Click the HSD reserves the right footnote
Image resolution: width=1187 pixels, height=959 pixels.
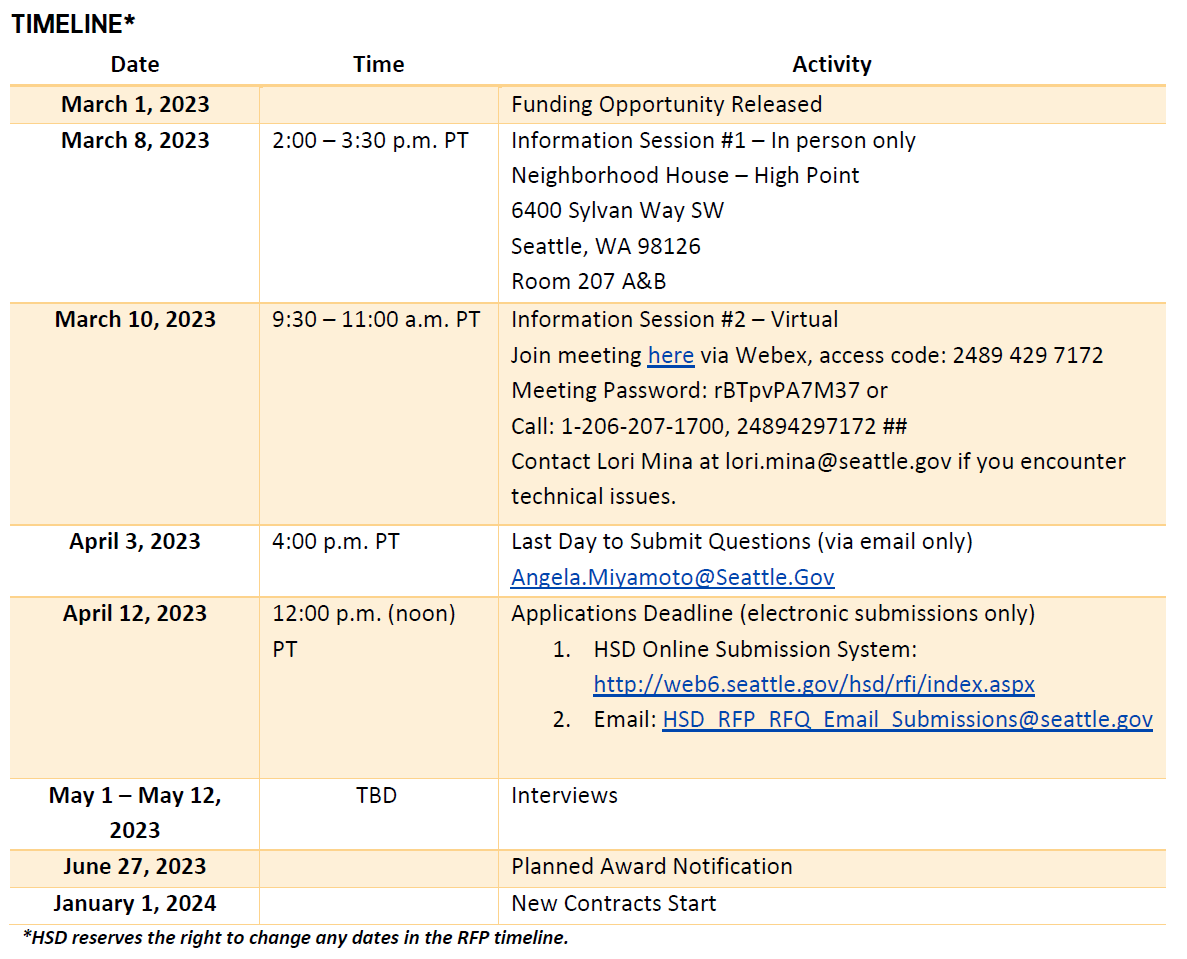tap(295, 938)
